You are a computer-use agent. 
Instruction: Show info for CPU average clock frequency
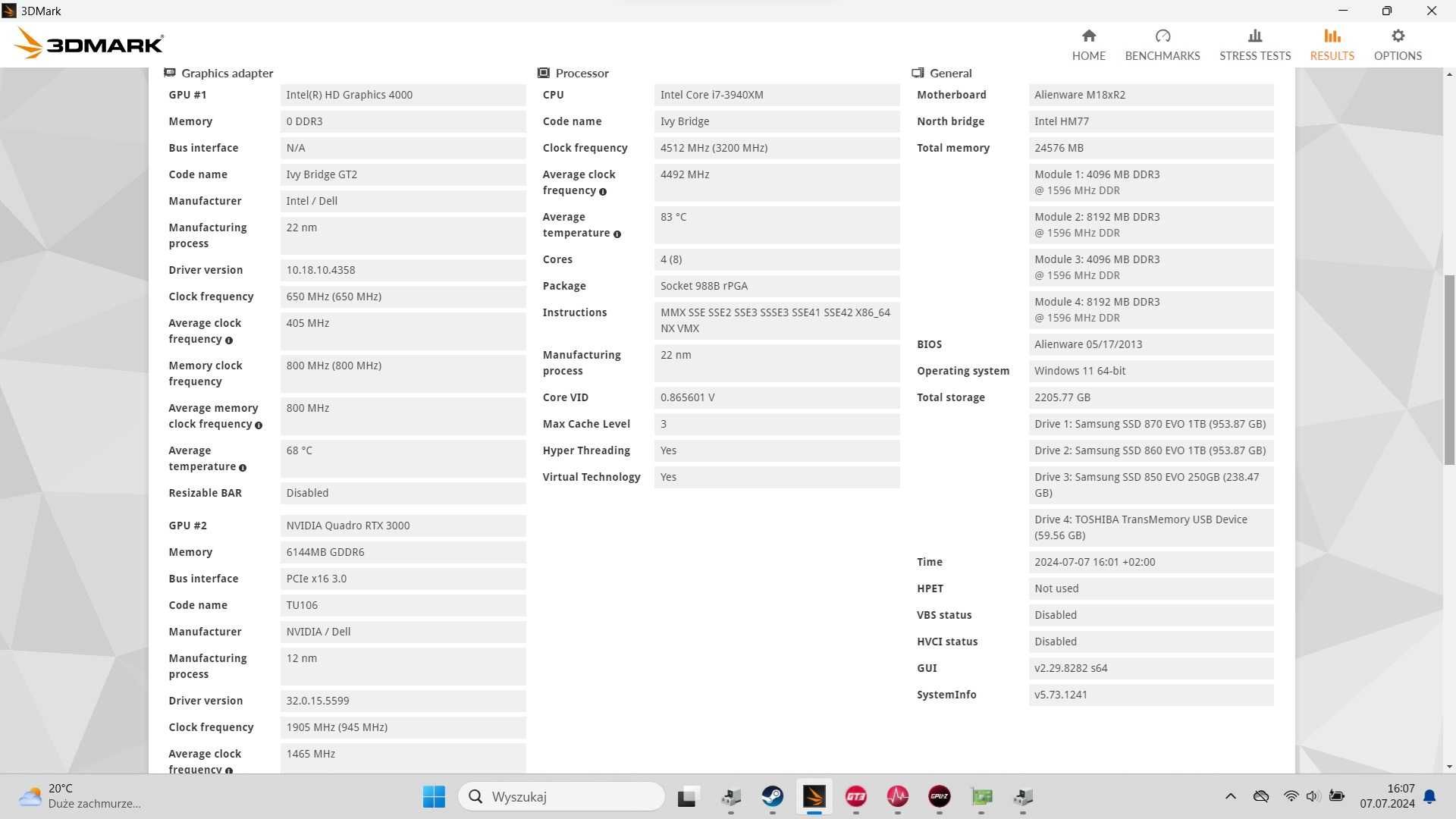coord(603,192)
